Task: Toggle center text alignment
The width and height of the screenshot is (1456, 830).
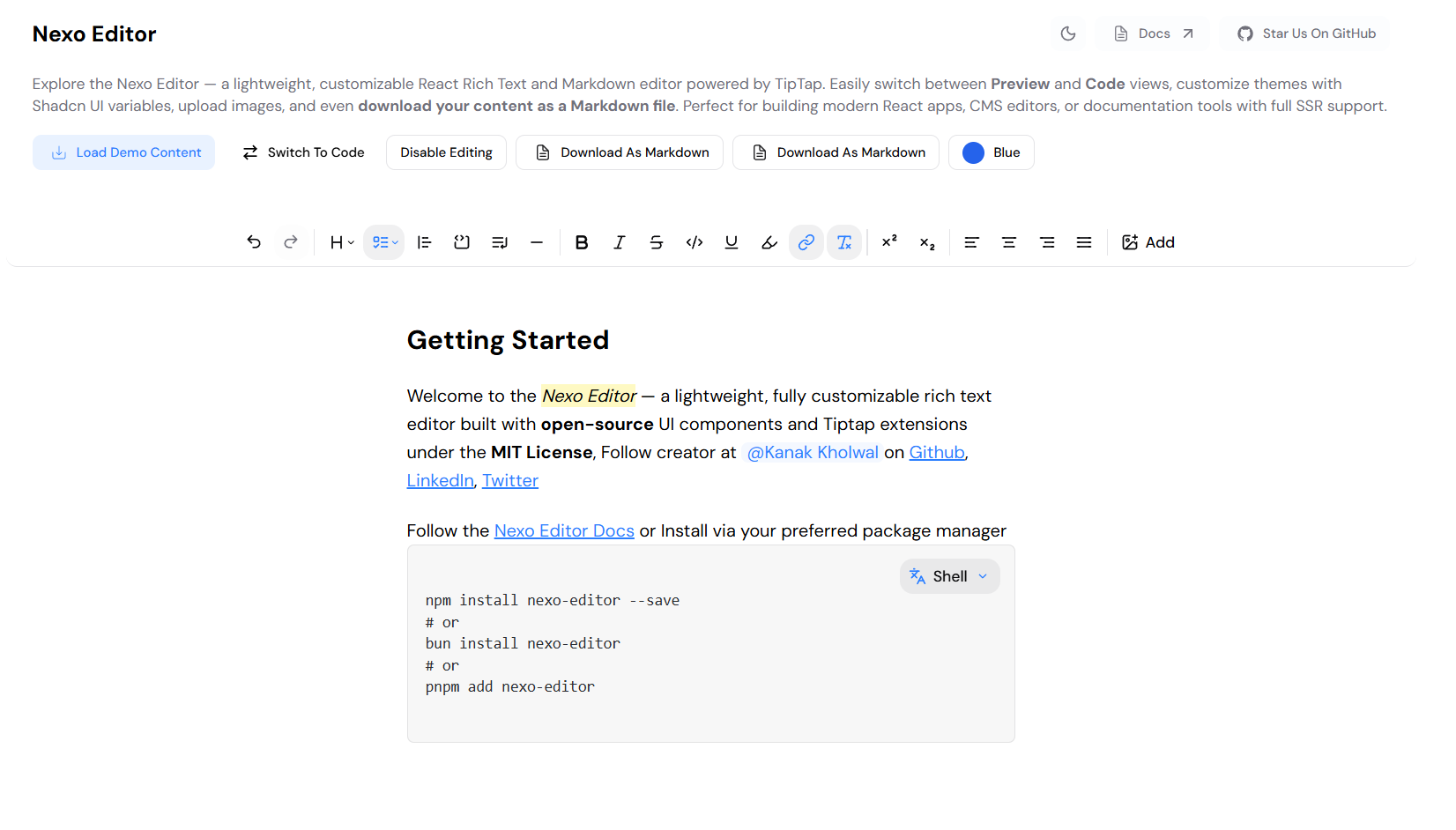Action: tap(1009, 242)
